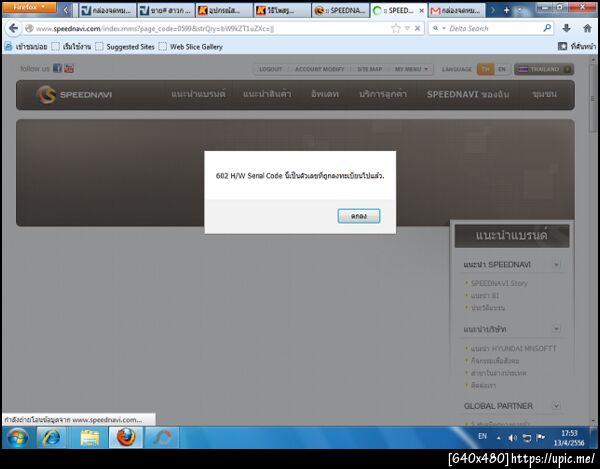Click the LOGOUT link
The width and height of the screenshot is (600, 469).
271,69
